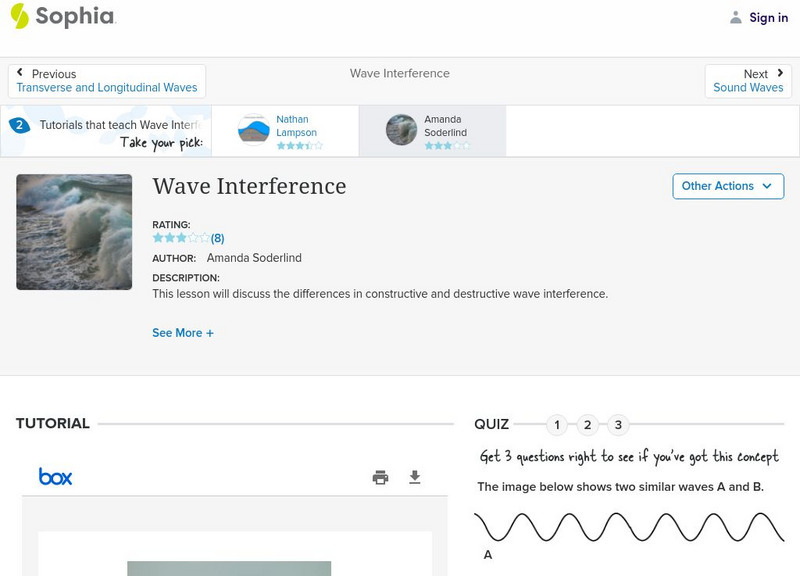Image resolution: width=800 pixels, height=576 pixels.
Task: Click the Amanda Soderlind avatar icon
Action: click(402, 130)
